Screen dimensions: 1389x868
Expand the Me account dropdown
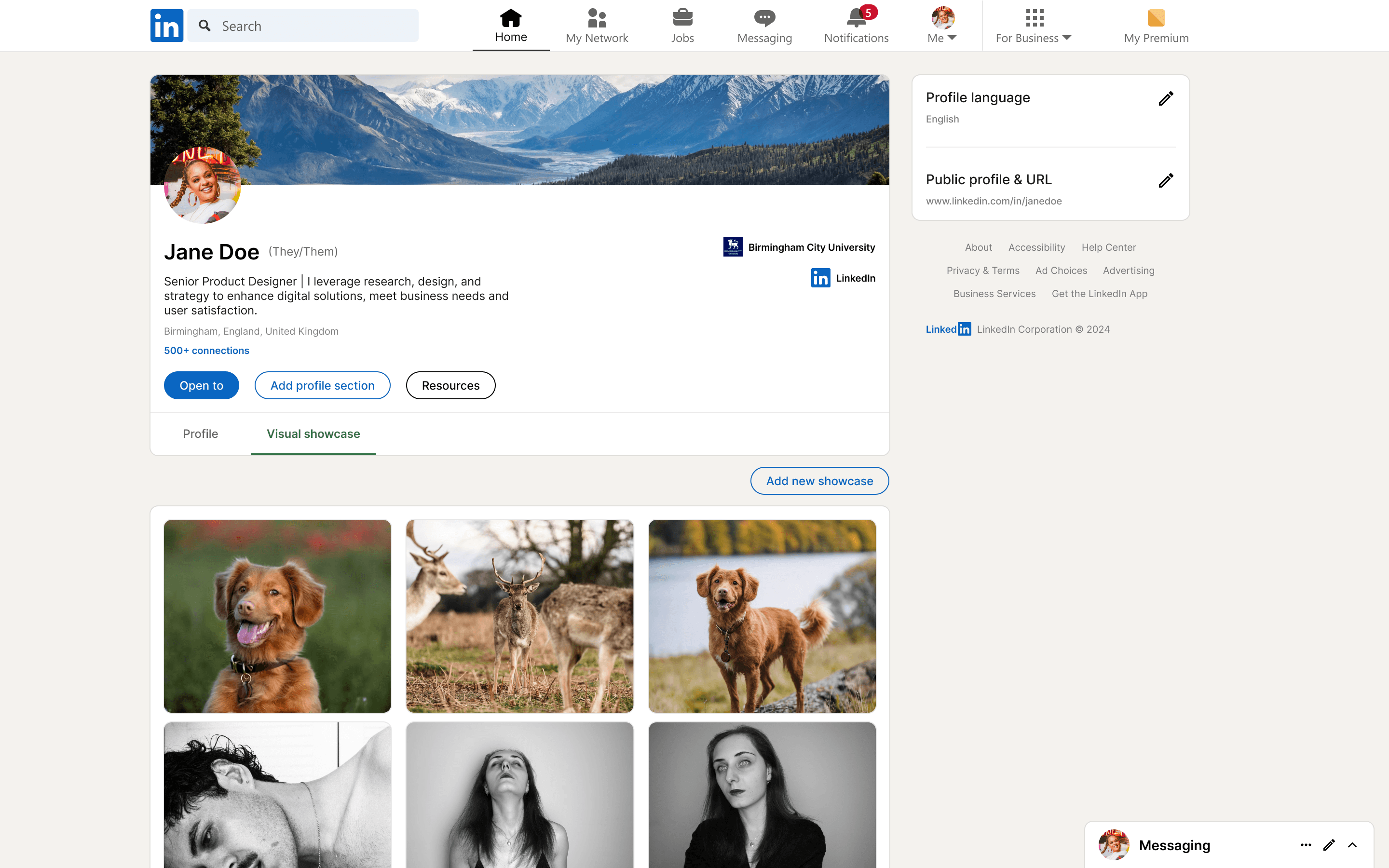pos(942,26)
